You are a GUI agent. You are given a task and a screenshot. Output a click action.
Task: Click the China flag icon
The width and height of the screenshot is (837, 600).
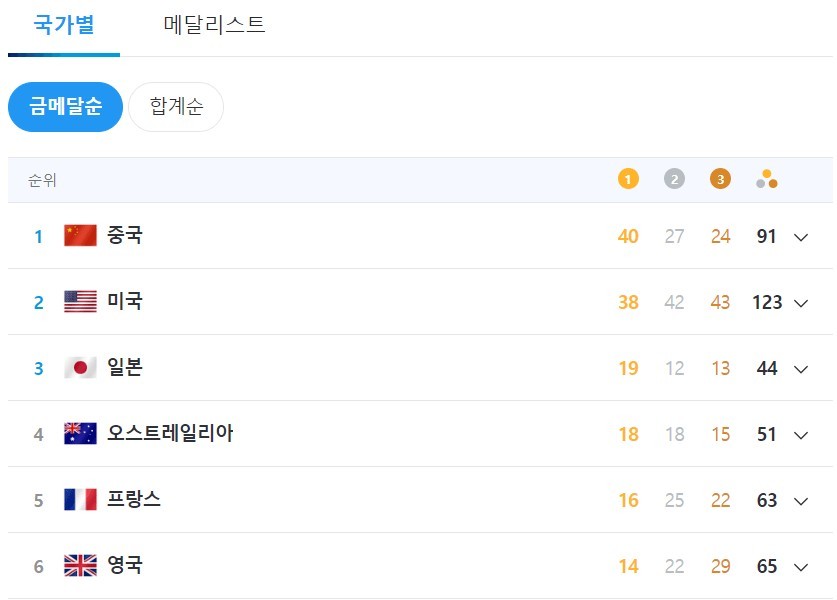tap(80, 236)
